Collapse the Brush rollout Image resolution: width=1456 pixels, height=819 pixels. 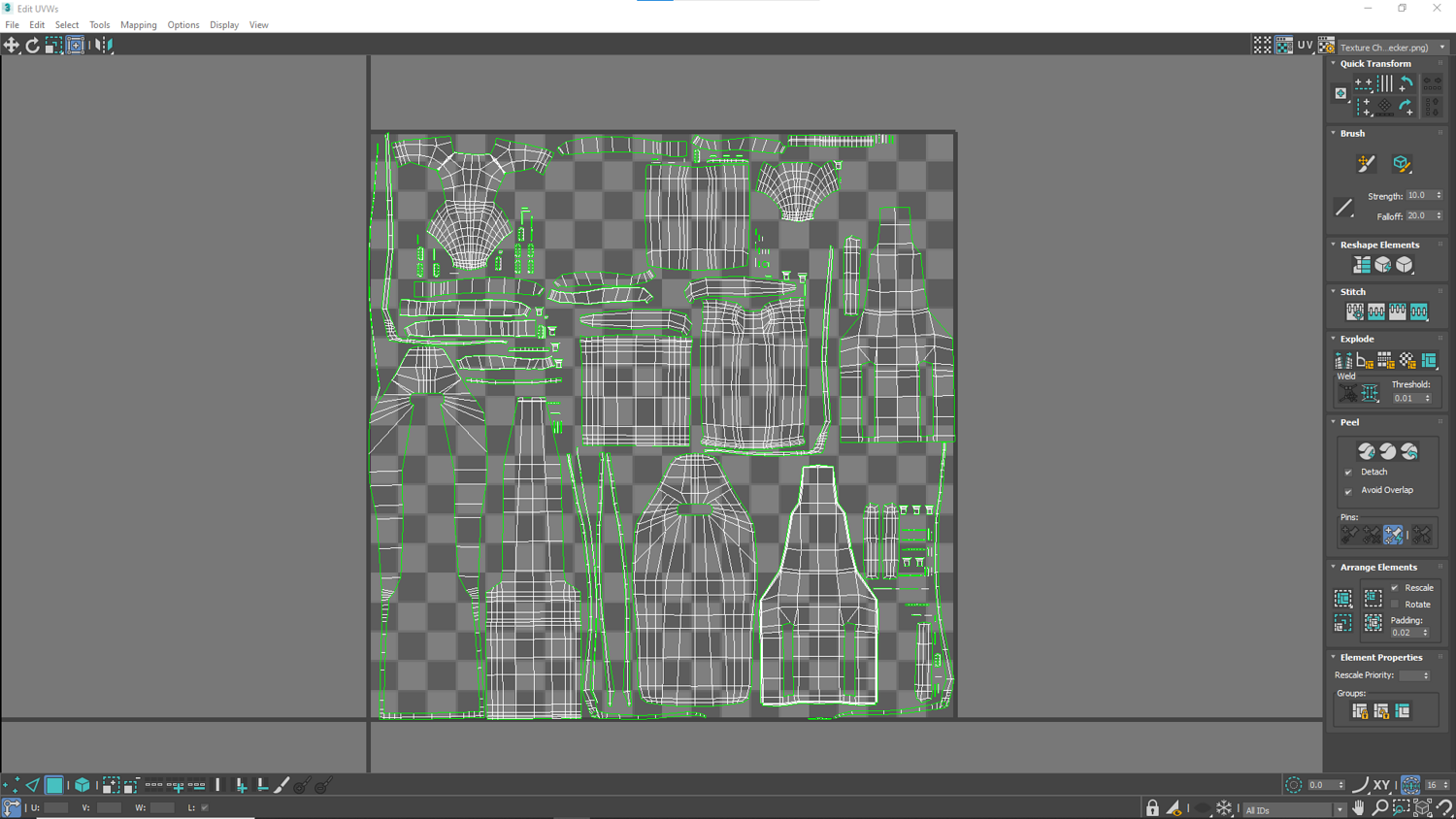pyautogui.click(x=1334, y=134)
